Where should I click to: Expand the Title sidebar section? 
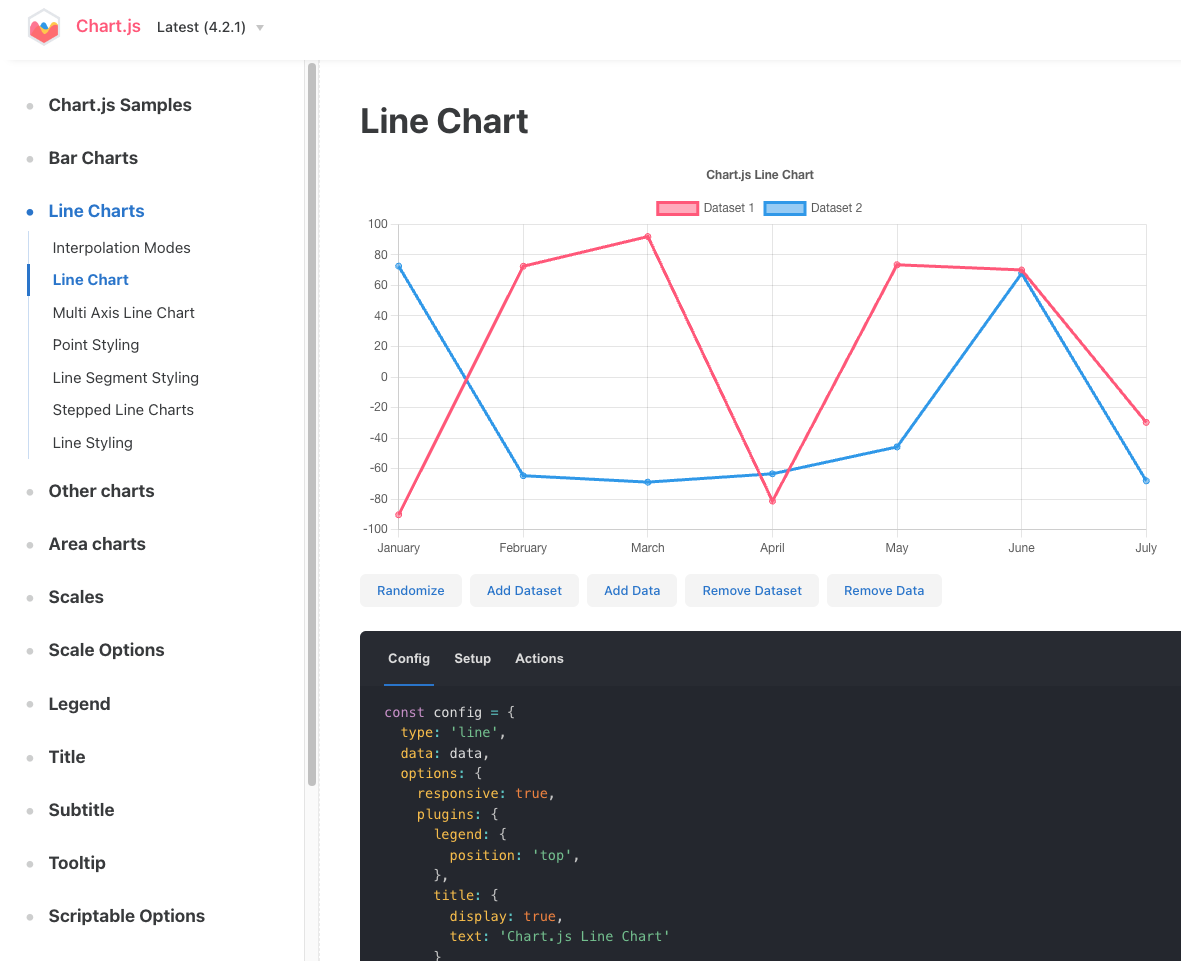[67, 757]
